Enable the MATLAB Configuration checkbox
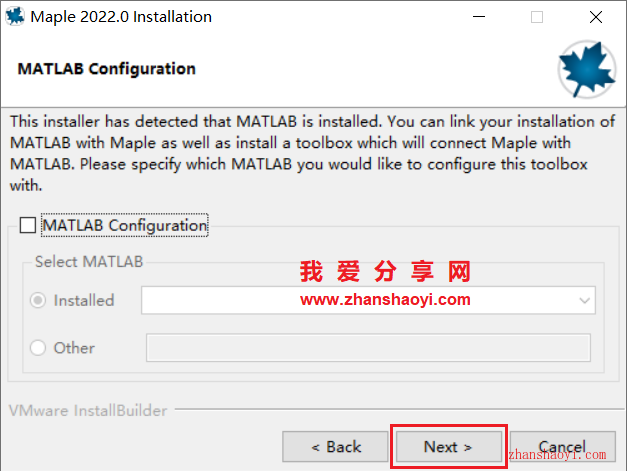This screenshot has height=471, width=627. [x=28, y=225]
